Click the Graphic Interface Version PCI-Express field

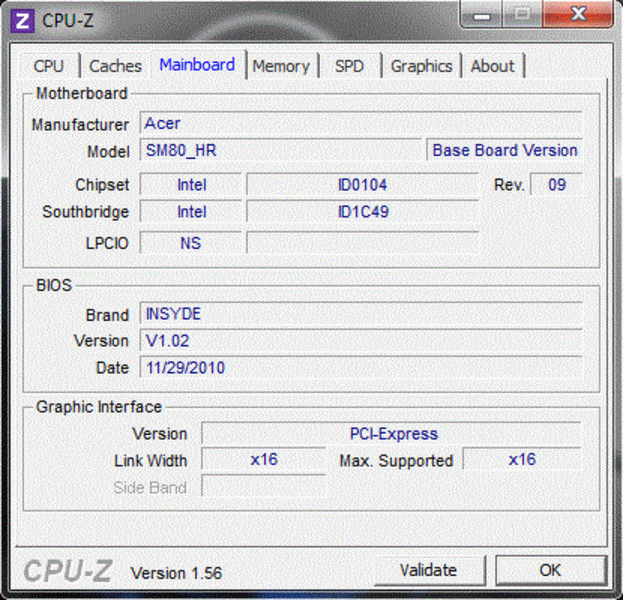pyautogui.click(x=392, y=434)
